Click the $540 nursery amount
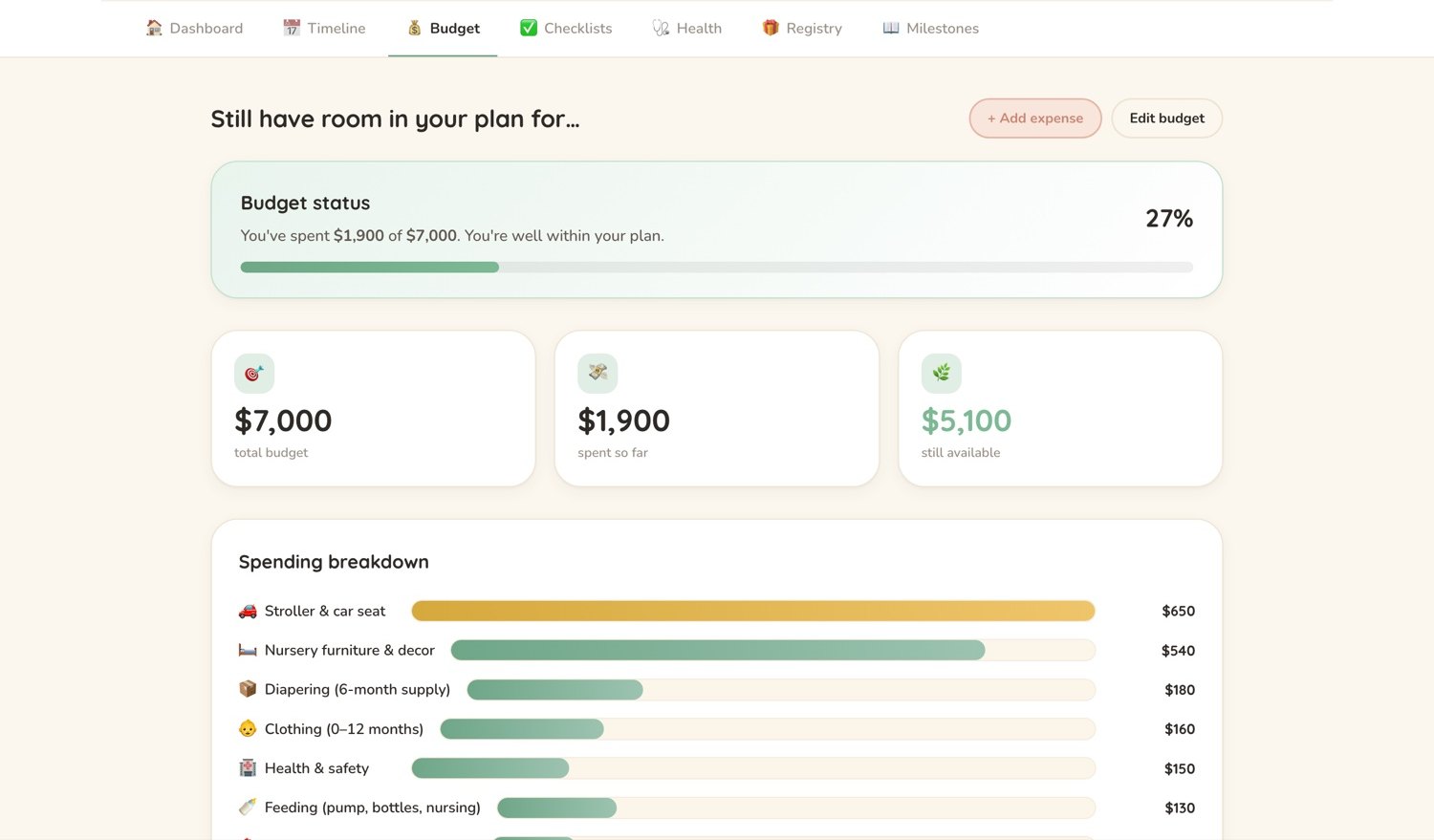Viewport: 1434px width, 840px height. tap(1179, 650)
